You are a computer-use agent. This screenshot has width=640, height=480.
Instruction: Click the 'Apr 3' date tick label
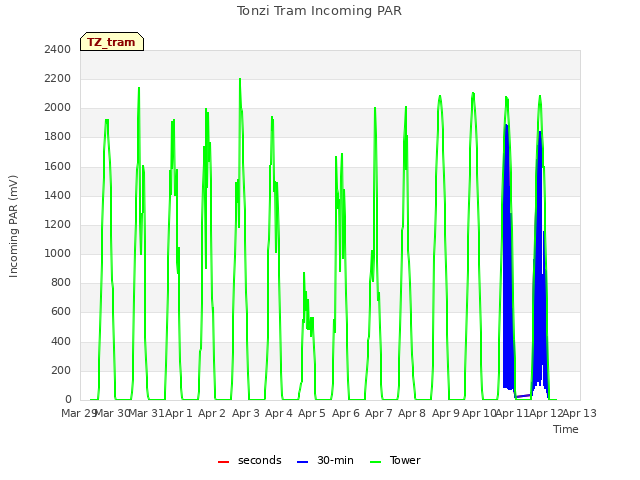(x=246, y=413)
